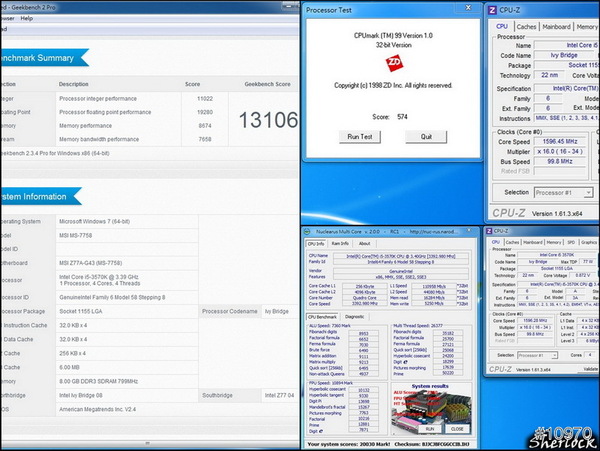Switch to the About tab in Nuclearus
The width and height of the screenshot is (600, 451).
pos(364,243)
